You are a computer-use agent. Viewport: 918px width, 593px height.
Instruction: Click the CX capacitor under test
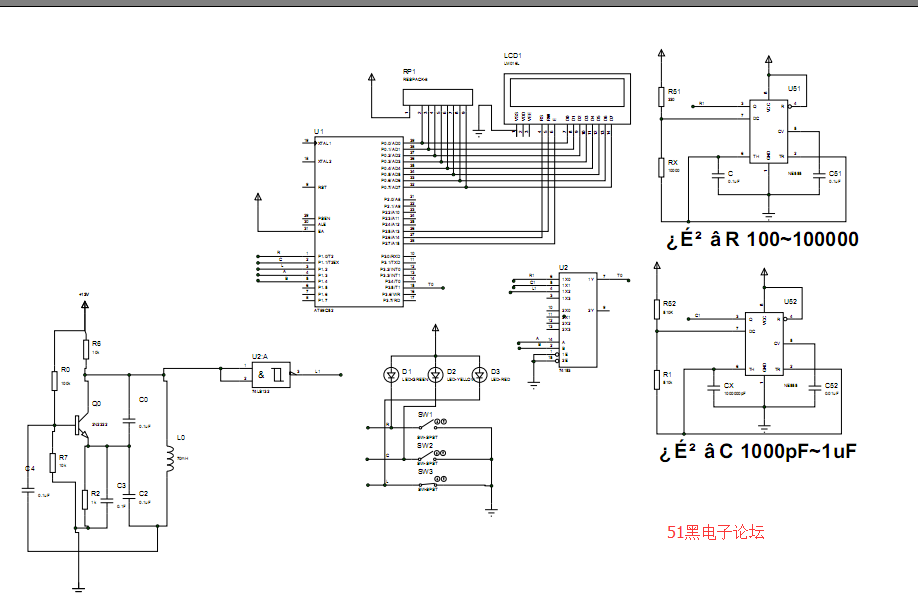click(713, 387)
